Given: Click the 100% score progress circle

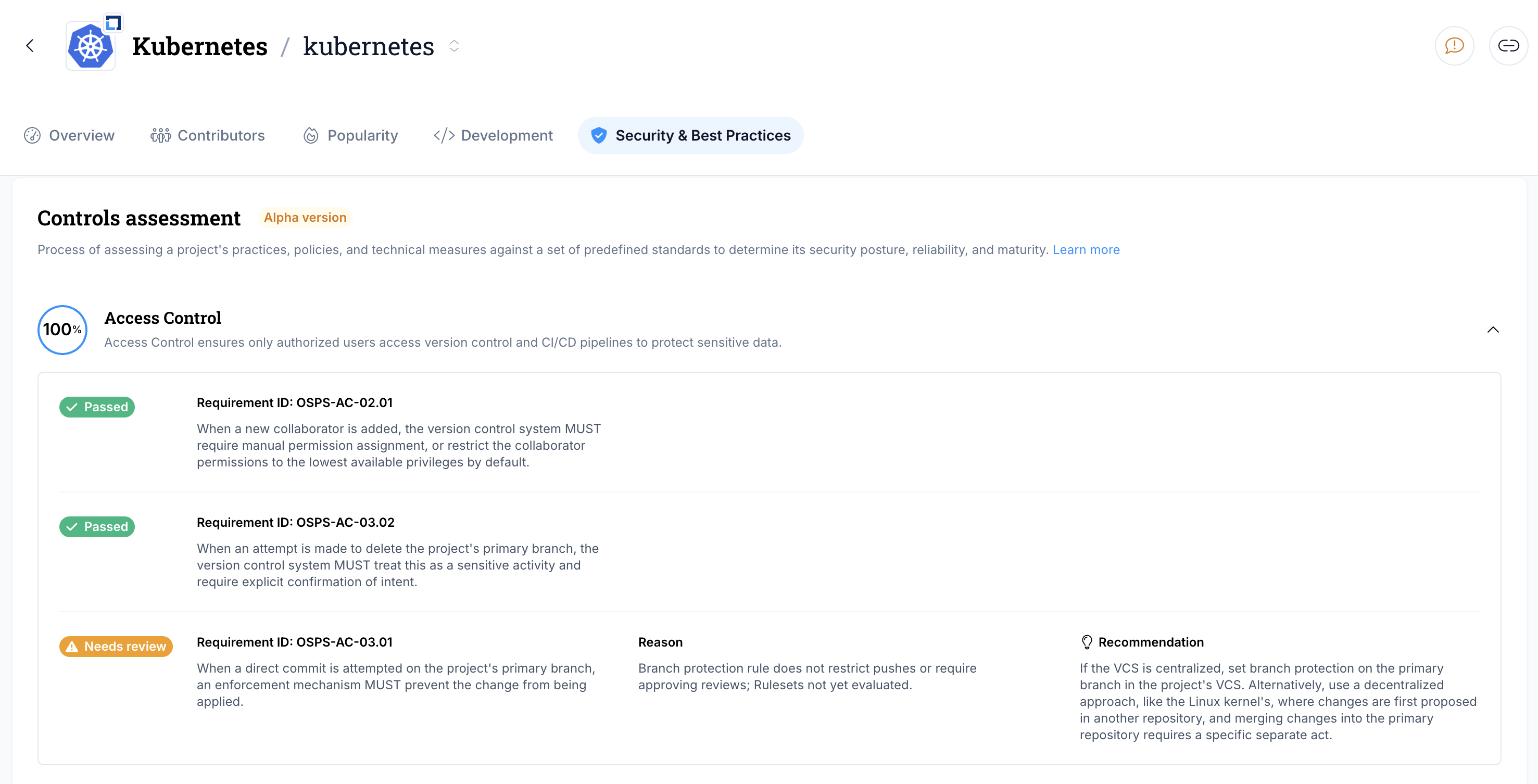Looking at the screenshot, I should tap(62, 330).
